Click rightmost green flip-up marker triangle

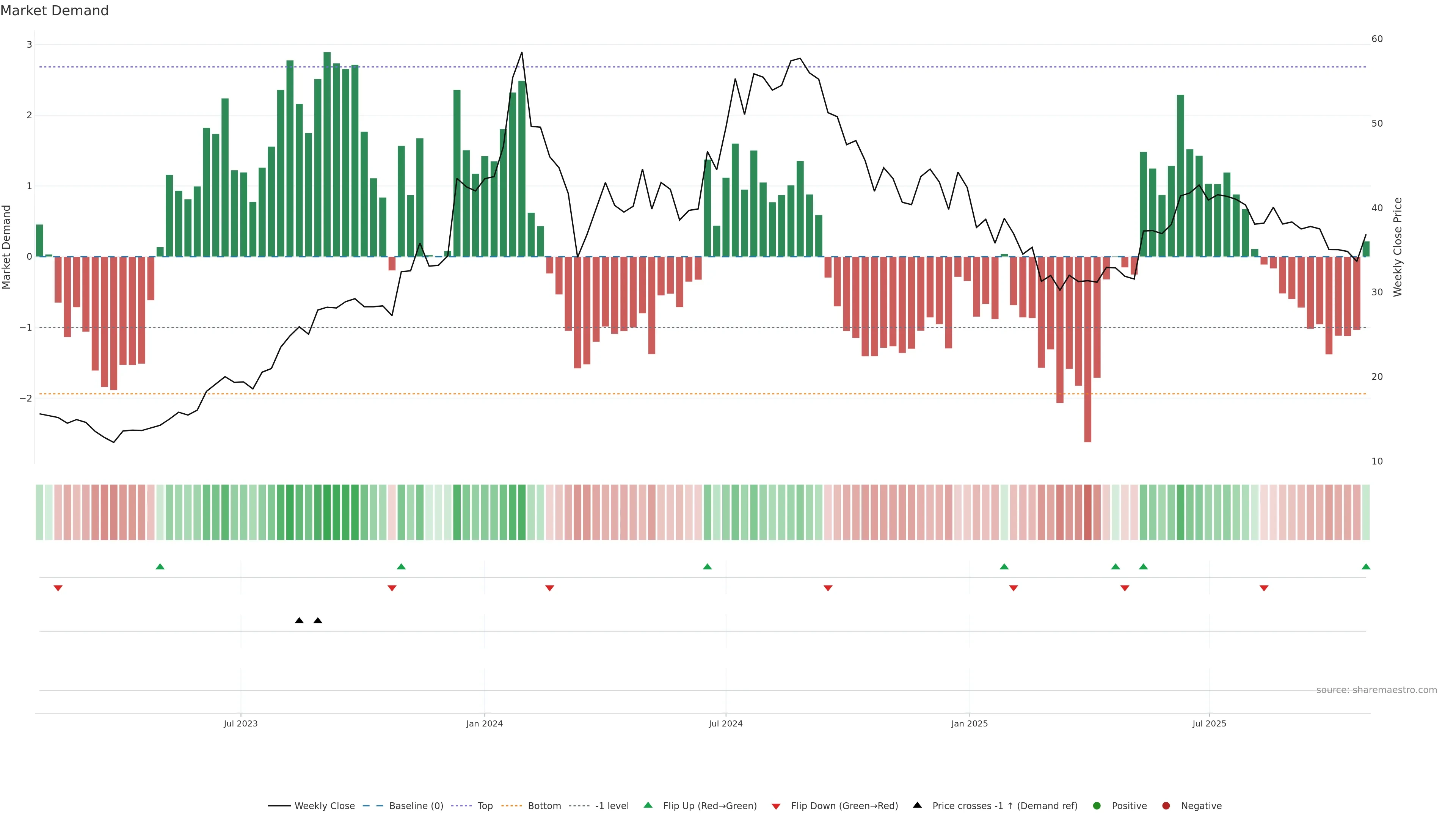pyautogui.click(x=1365, y=567)
